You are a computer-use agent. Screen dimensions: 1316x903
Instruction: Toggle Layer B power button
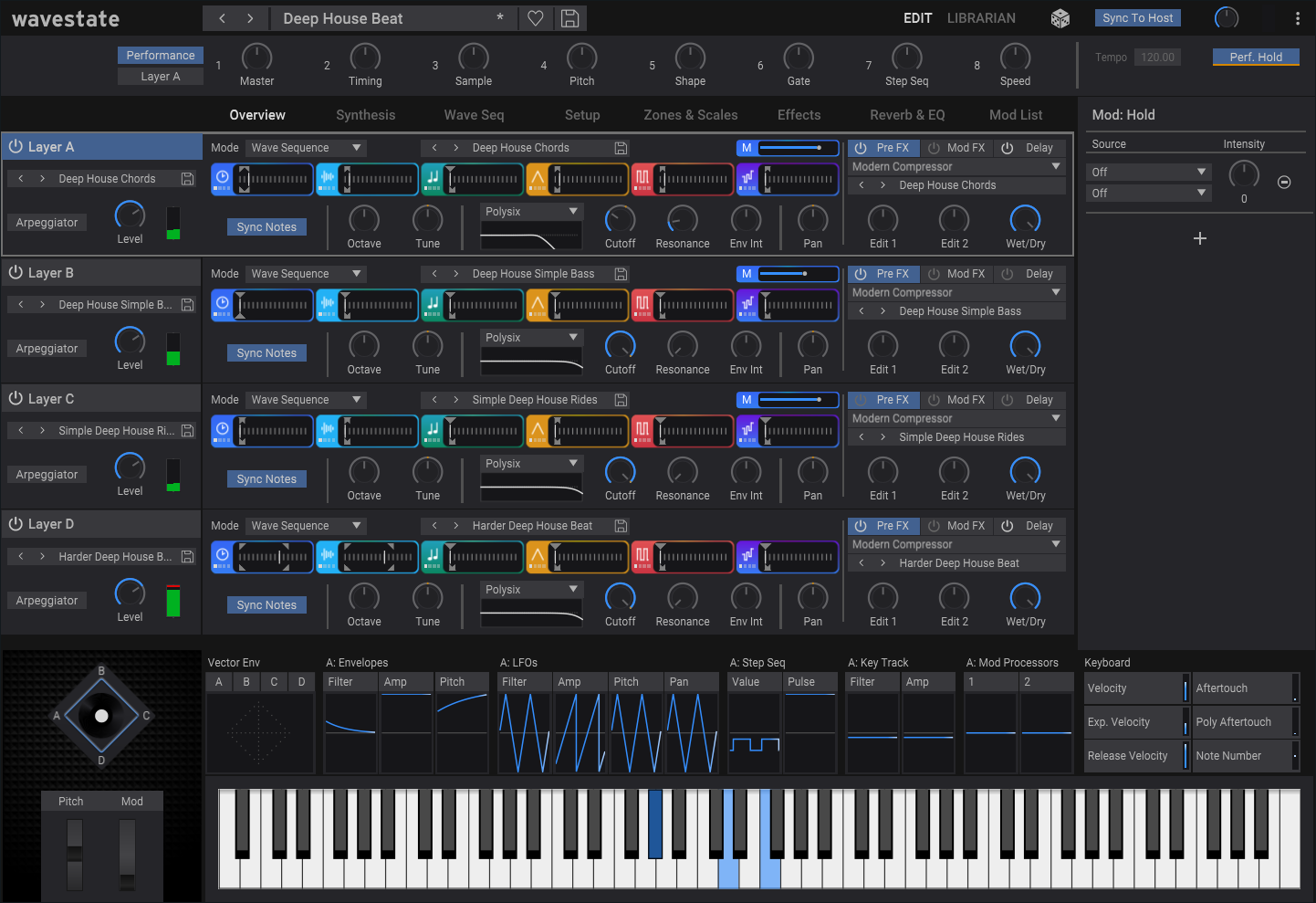16,273
